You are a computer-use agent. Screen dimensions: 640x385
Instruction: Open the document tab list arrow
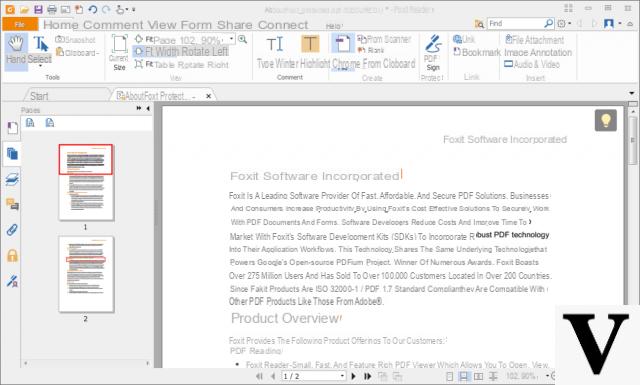(x=631, y=93)
